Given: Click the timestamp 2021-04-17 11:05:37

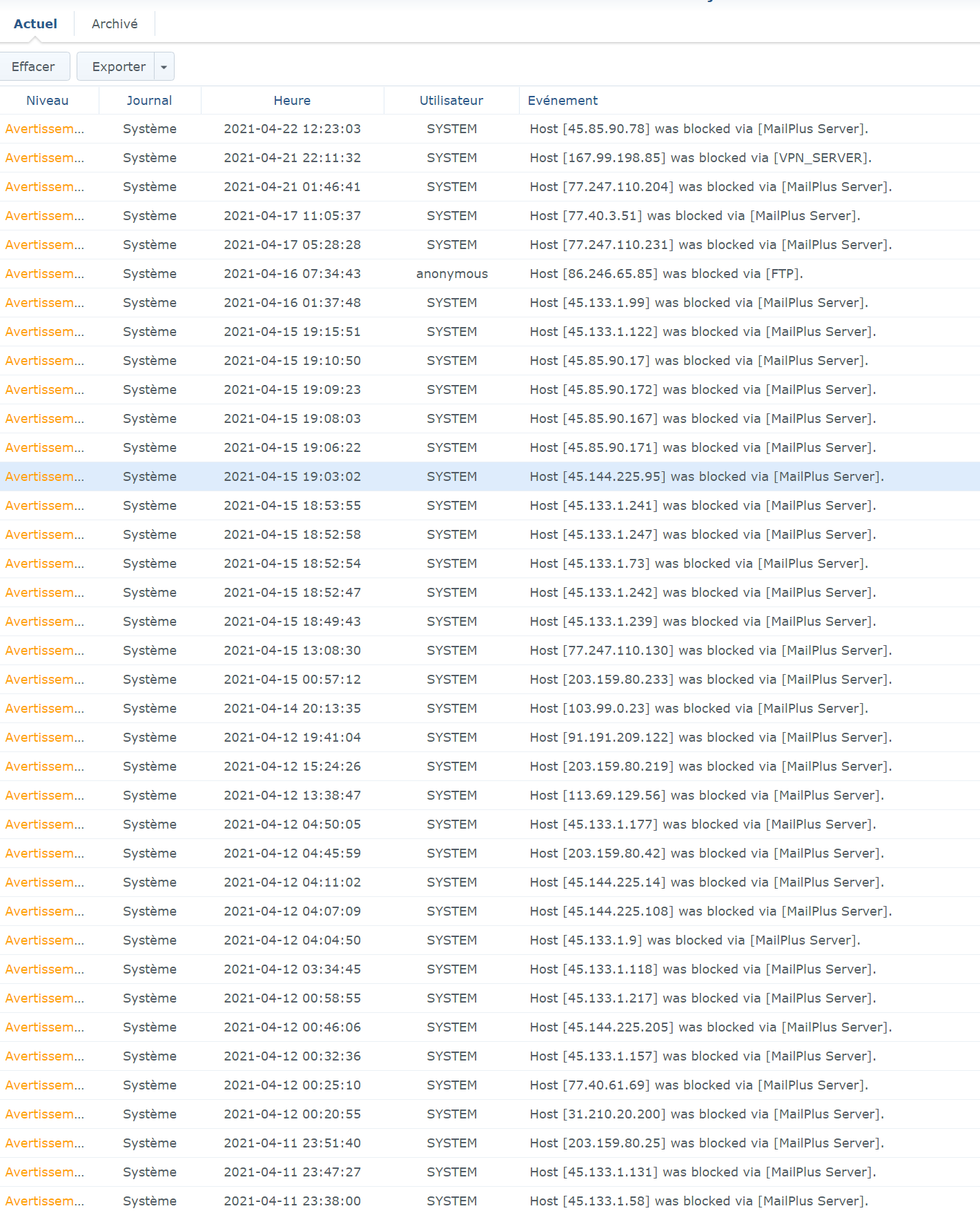Looking at the screenshot, I should pos(292,216).
